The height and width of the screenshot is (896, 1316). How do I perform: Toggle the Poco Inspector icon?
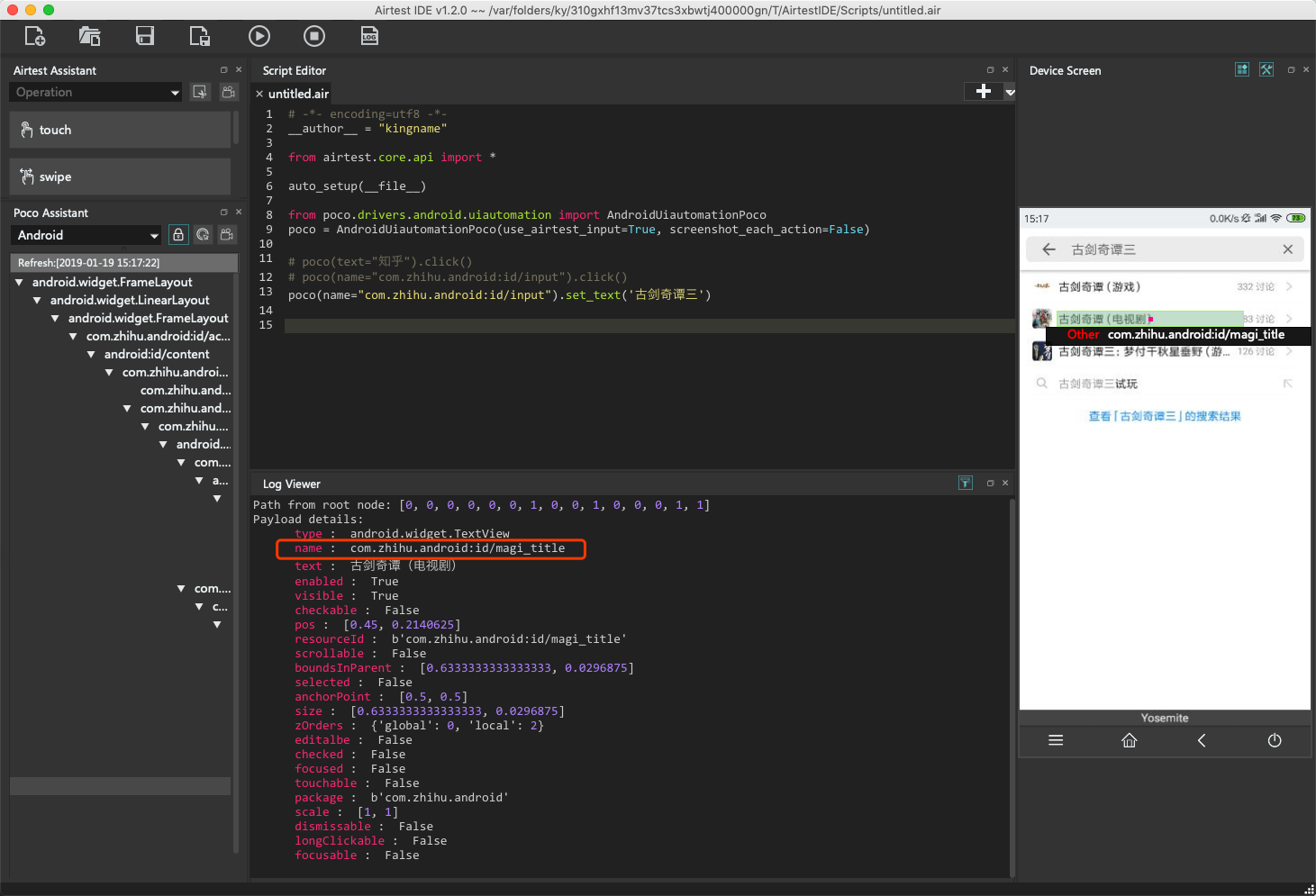[x=203, y=235]
